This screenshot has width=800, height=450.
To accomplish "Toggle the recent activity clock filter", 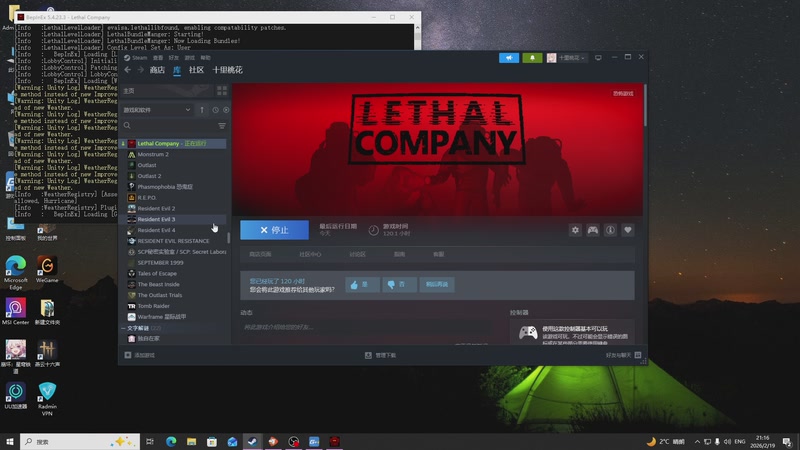I will [215, 110].
